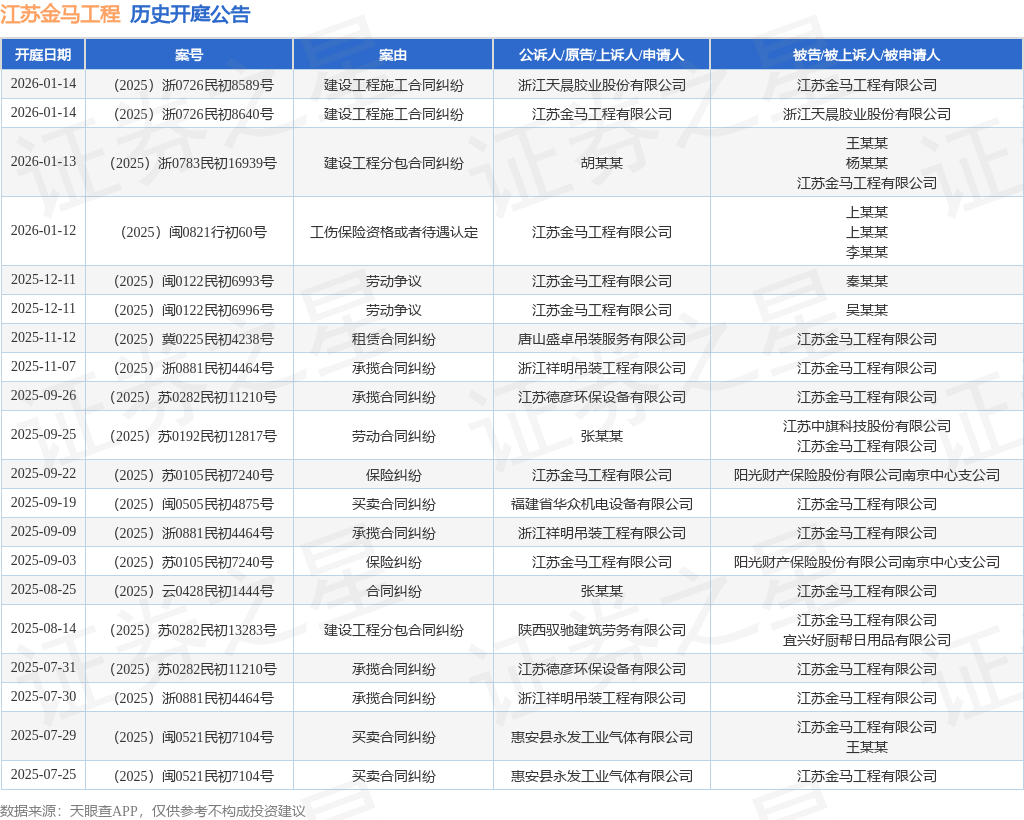
Task: Click defendant 宜兴好厨帮日用品有限公司
Action: coord(867,640)
